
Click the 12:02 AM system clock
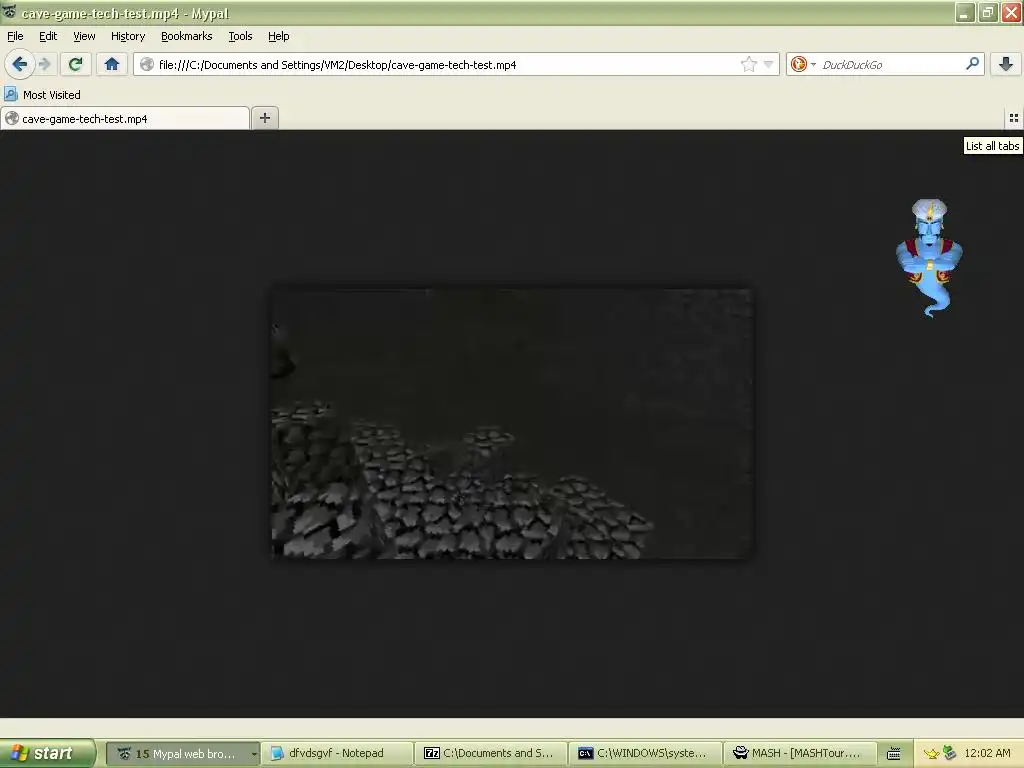pyautogui.click(x=987, y=753)
